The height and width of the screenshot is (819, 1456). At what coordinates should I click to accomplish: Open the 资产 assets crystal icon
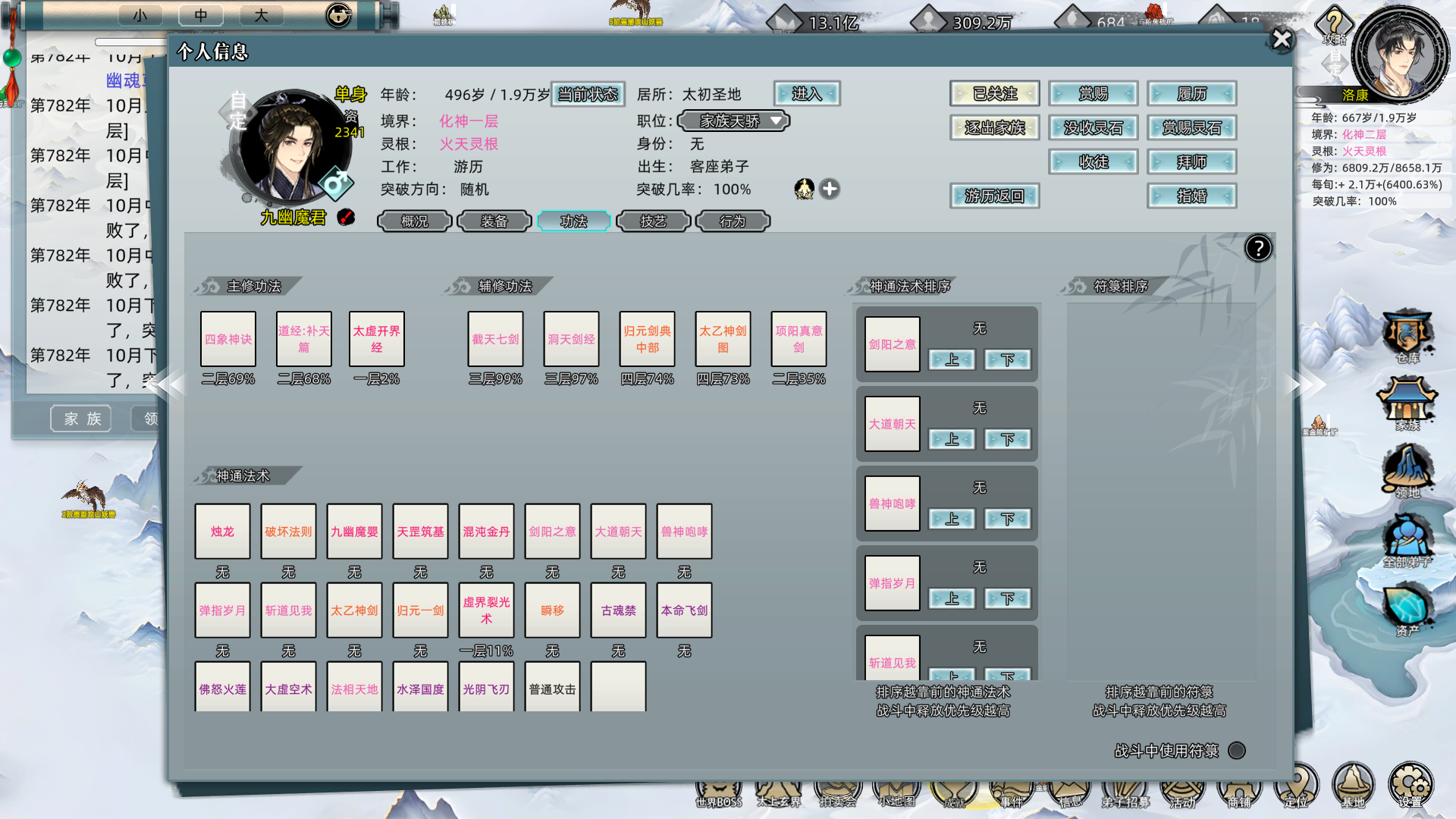(x=1407, y=607)
